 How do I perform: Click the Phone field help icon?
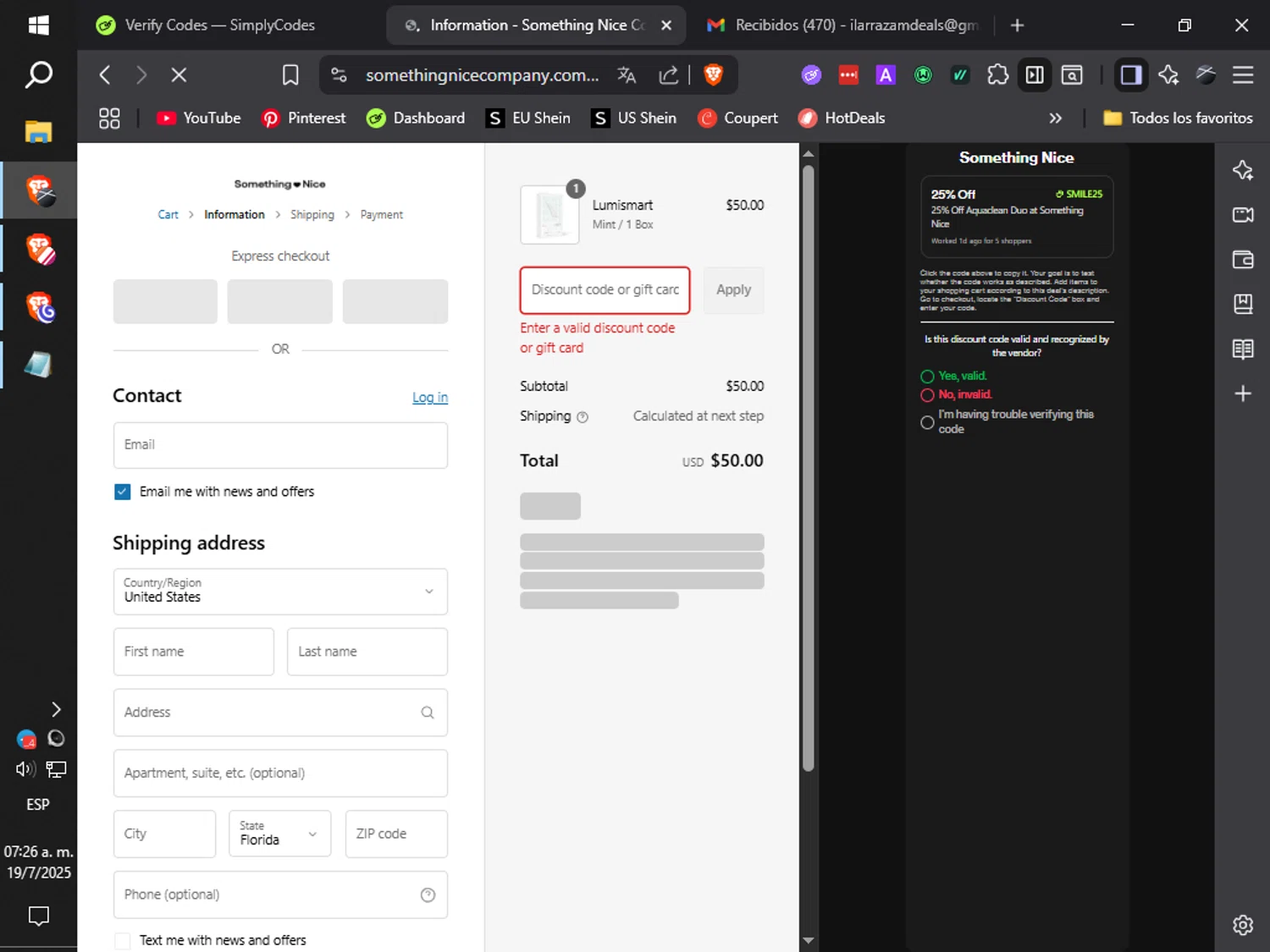pyautogui.click(x=428, y=895)
